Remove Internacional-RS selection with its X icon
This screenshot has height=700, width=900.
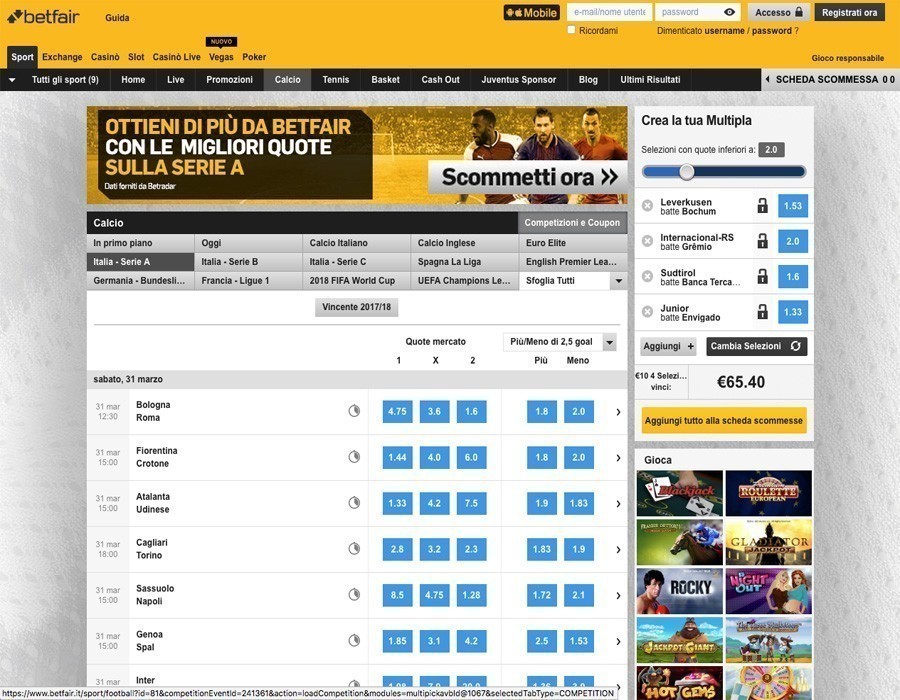point(647,242)
